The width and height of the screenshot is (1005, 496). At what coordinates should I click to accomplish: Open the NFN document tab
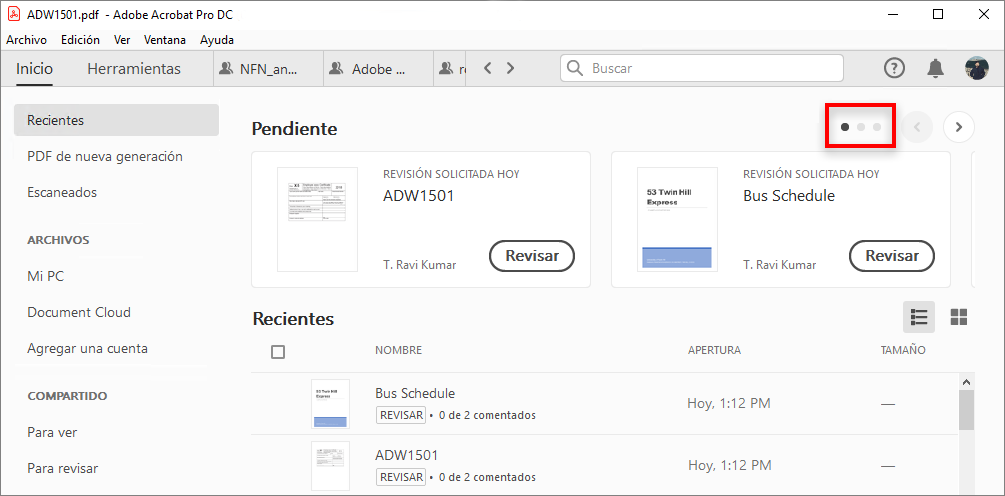click(265, 69)
